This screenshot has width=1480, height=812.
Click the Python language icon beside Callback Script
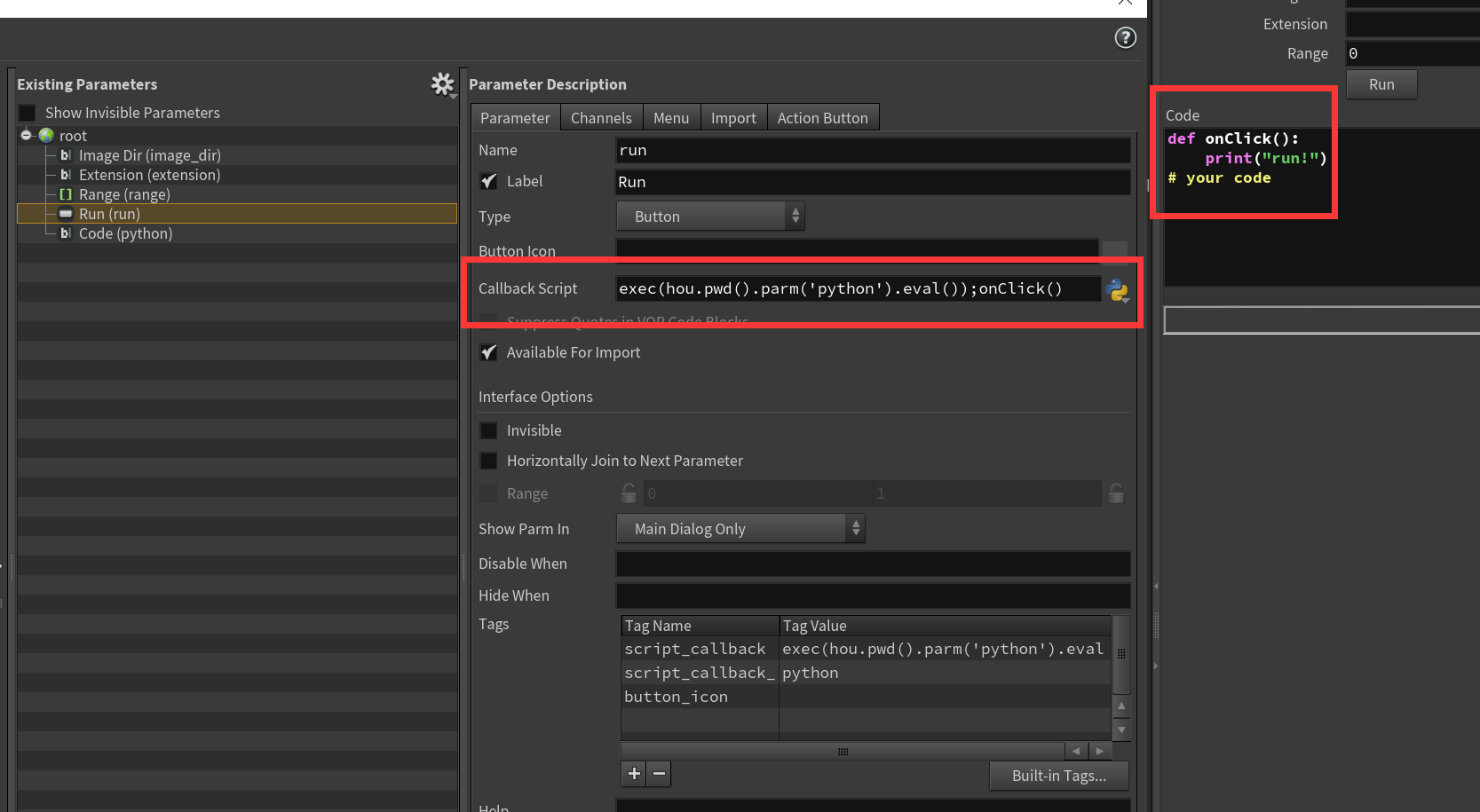click(1117, 289)
